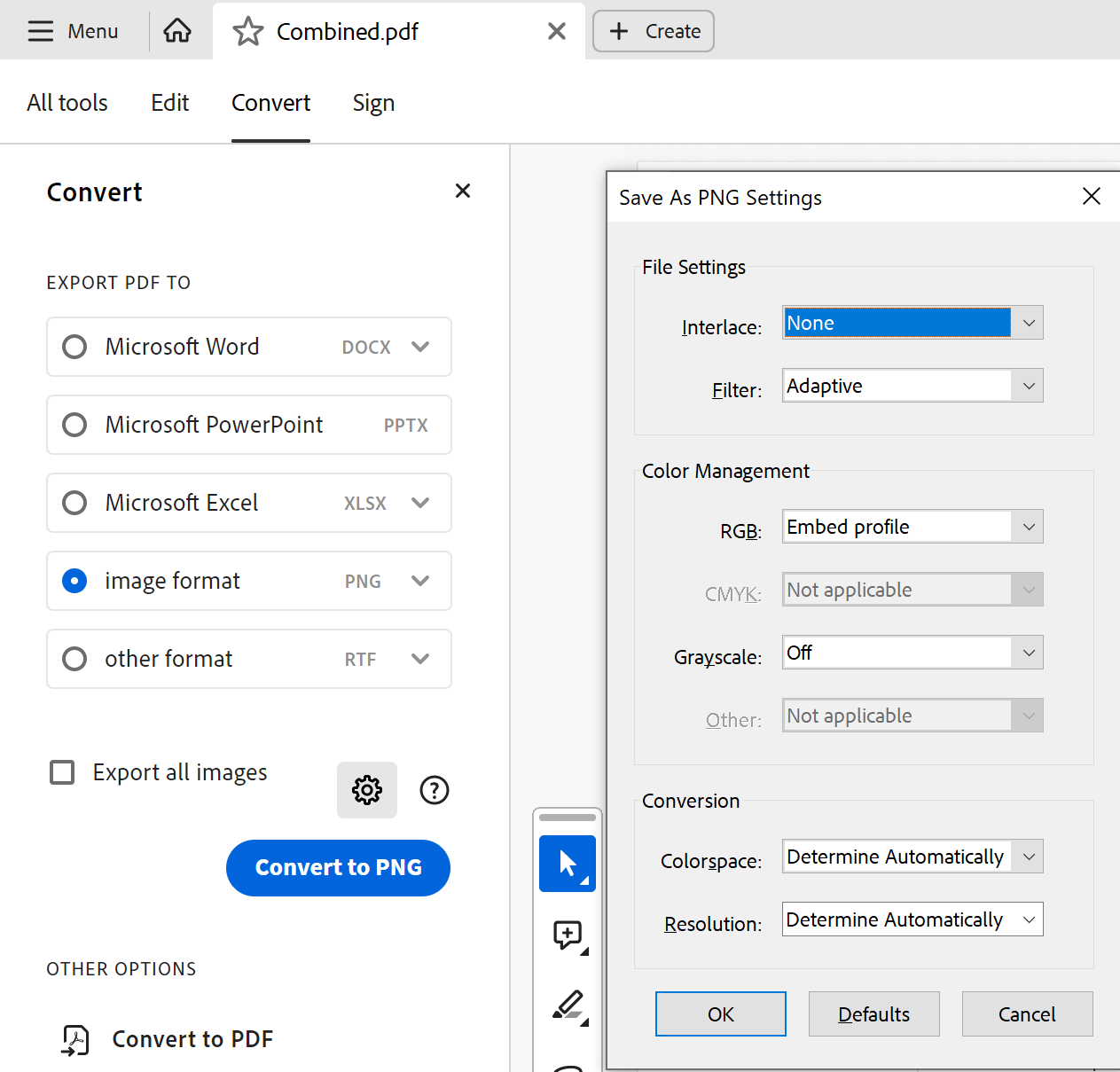
Task: Switch to the Edit tab
Action: pos(169,103)
